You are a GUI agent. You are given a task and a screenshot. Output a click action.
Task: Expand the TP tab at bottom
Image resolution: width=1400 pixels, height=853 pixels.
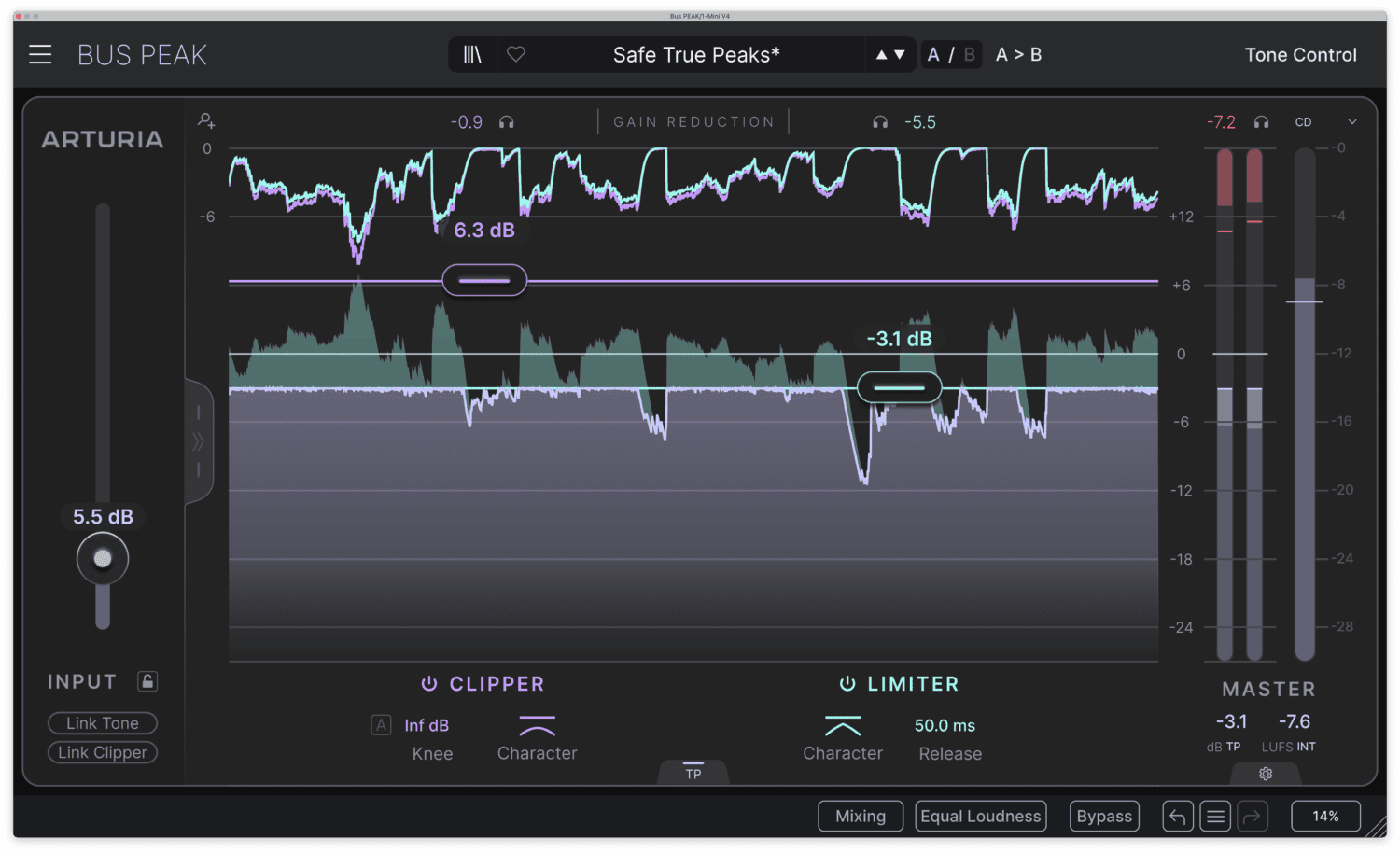coord(693,772)
